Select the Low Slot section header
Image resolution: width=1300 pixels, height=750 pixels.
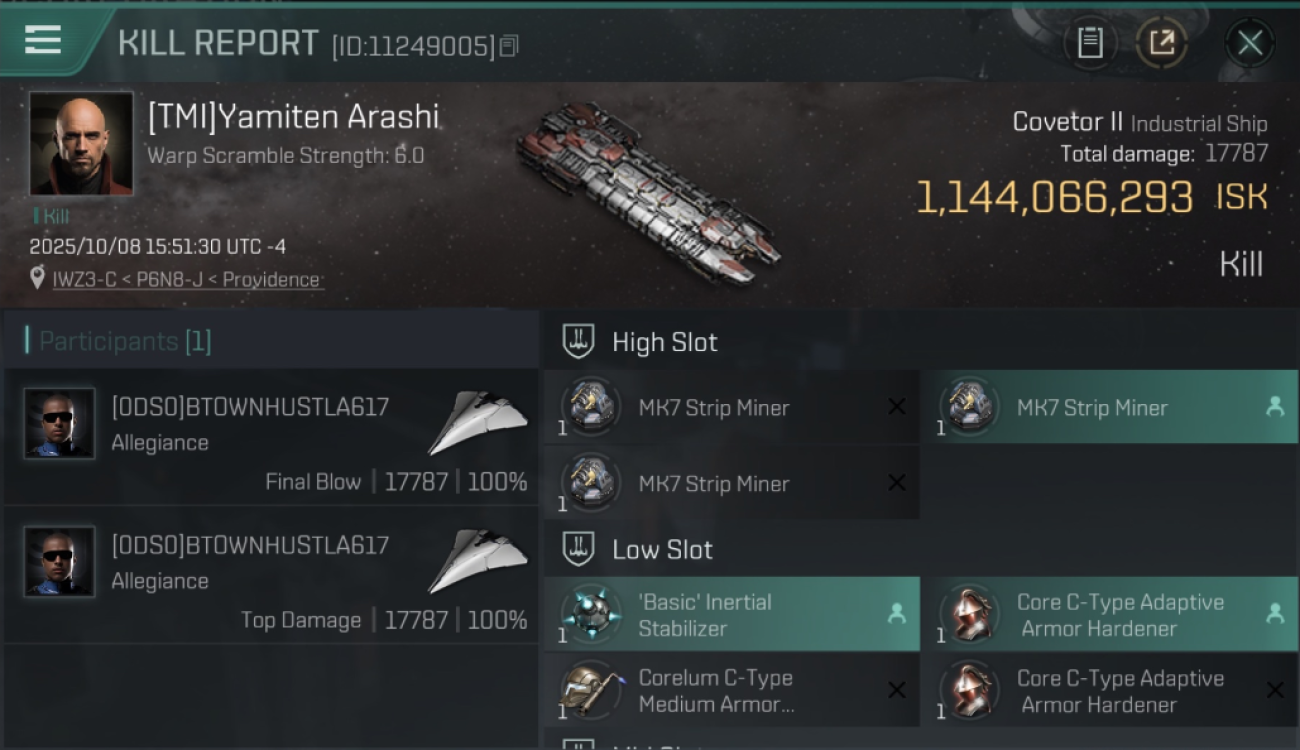[662, 549]
